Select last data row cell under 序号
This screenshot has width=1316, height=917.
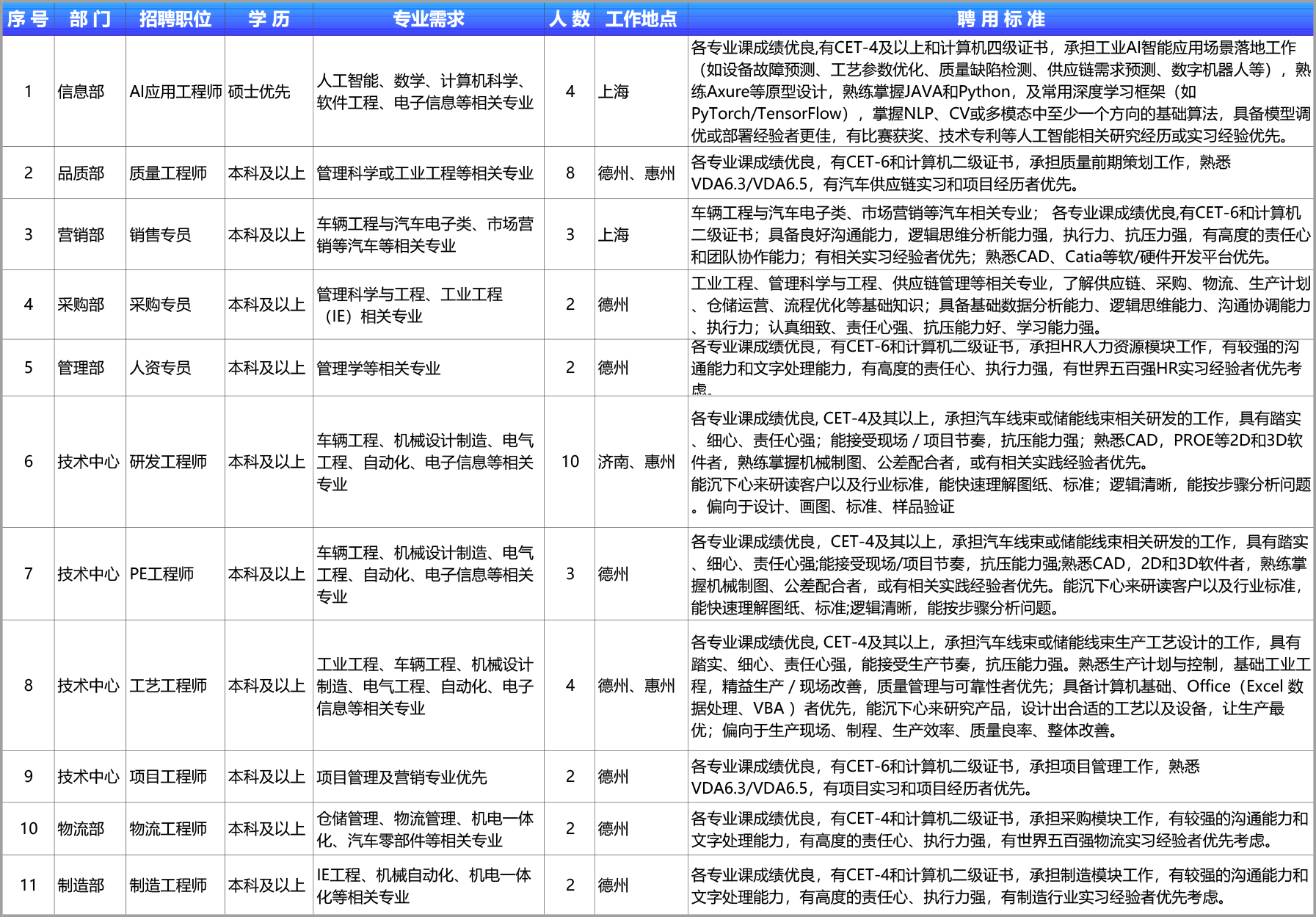[28, 885]
